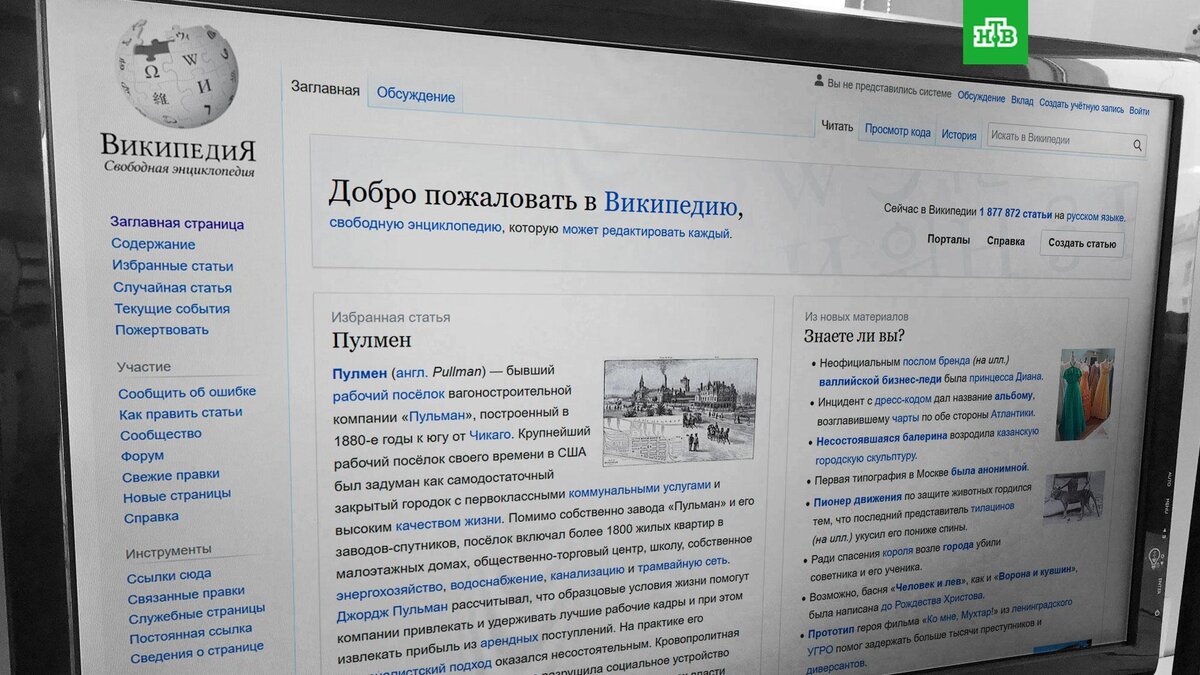Image resolution: width=1200 pixels, height=675 pixels.
Task: Select the Просмотр кода tab
Action: coord(897,131)
